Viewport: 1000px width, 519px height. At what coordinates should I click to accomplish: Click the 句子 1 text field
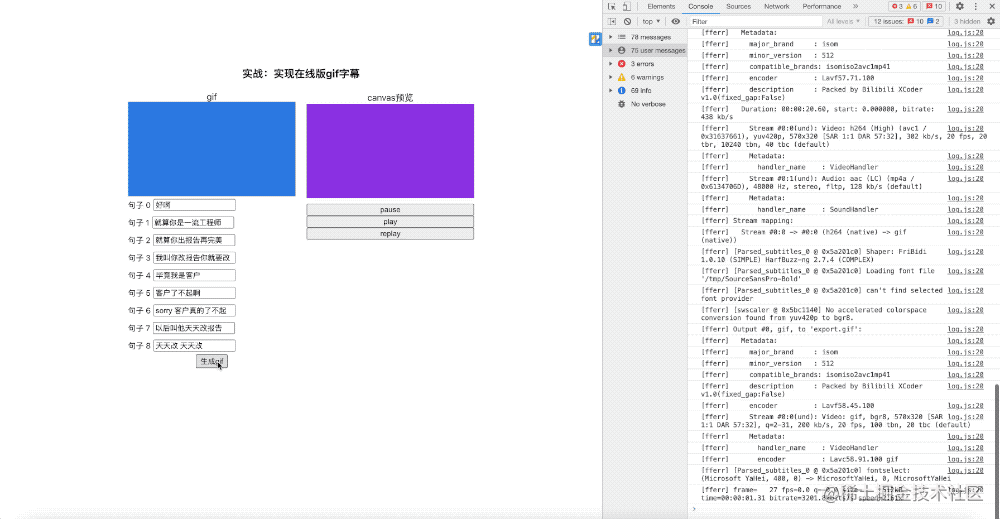pyautogui.click(x=193, y=223)
